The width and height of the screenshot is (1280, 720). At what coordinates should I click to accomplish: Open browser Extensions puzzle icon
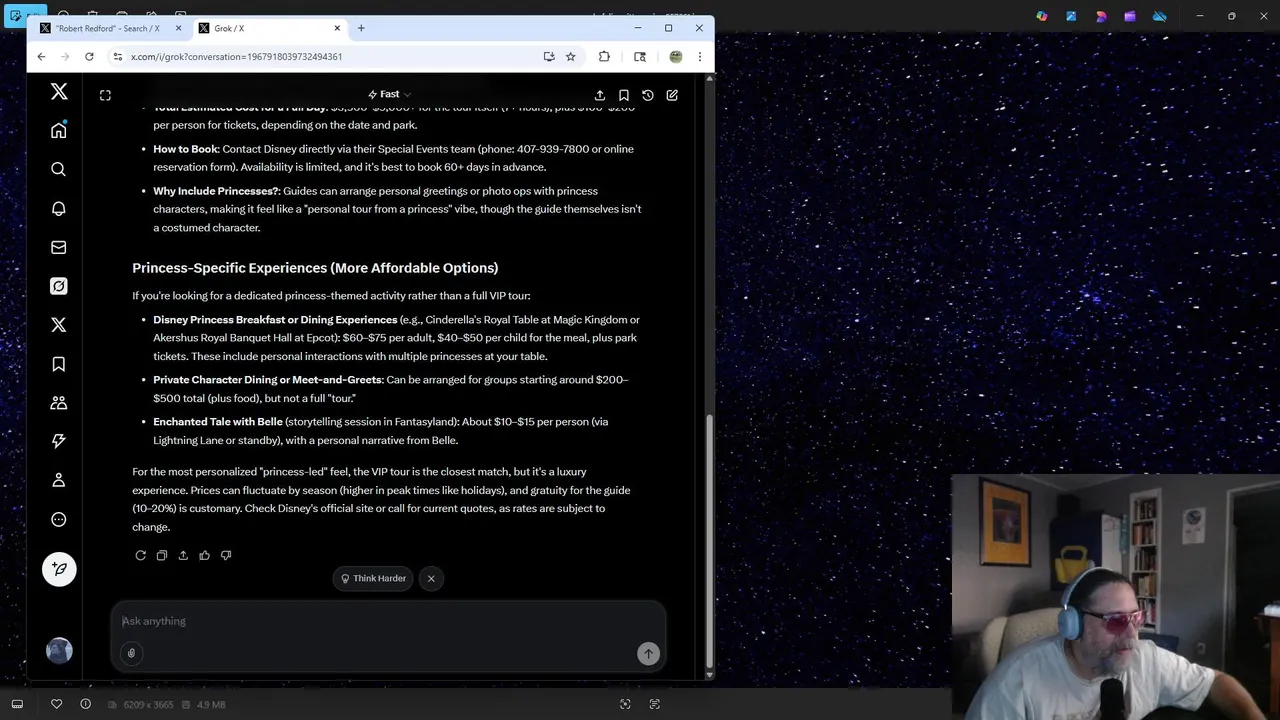click(x=604, y=57)
